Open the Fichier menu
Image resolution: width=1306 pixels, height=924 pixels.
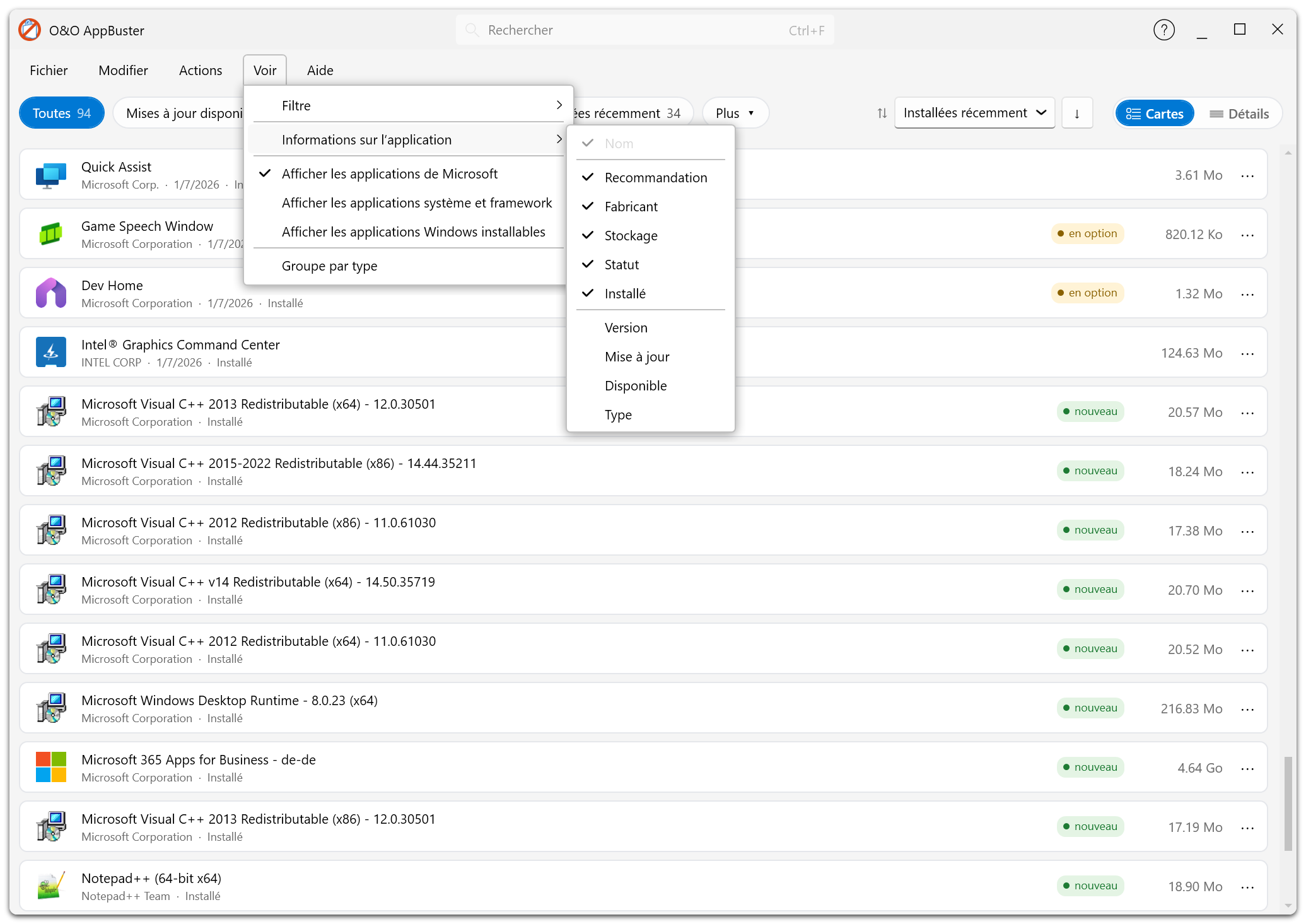pyautogui.click(x=49, y=71)
